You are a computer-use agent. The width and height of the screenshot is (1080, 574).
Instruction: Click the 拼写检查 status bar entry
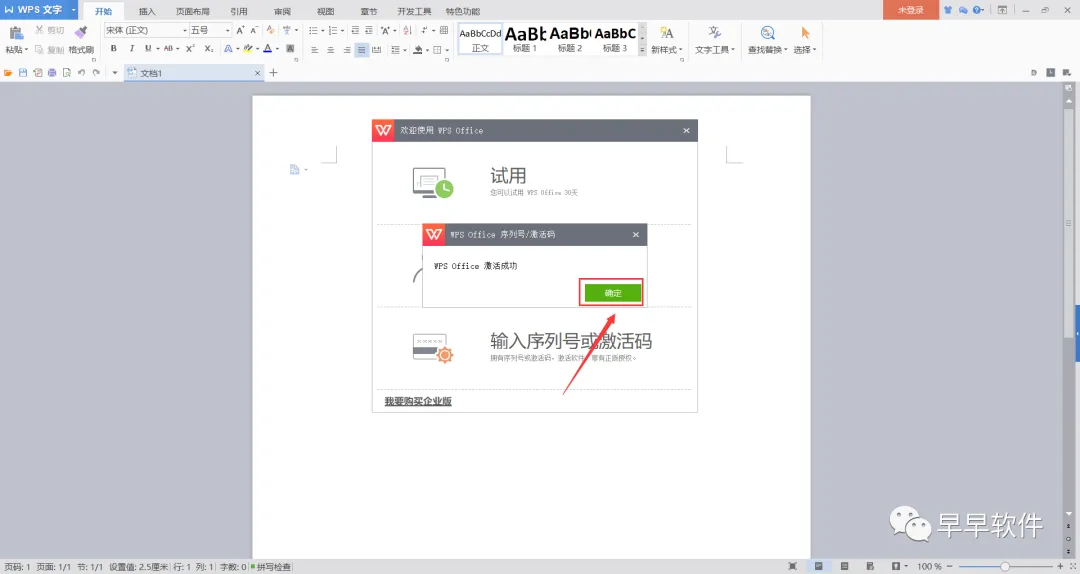tap(271, 567)
